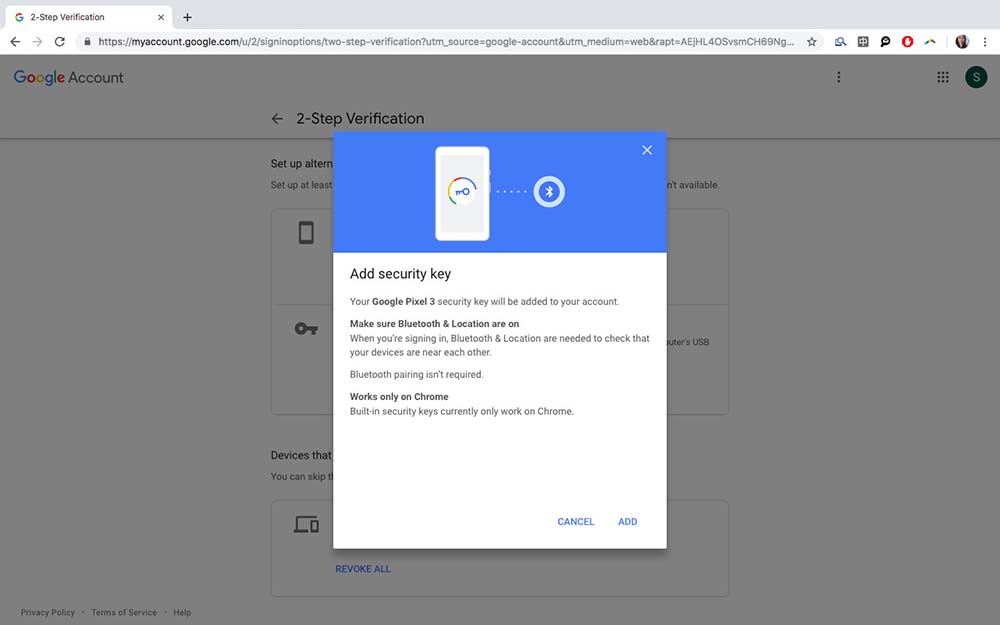Select the 2-Step Verification browser tab

tap(89, 17)
